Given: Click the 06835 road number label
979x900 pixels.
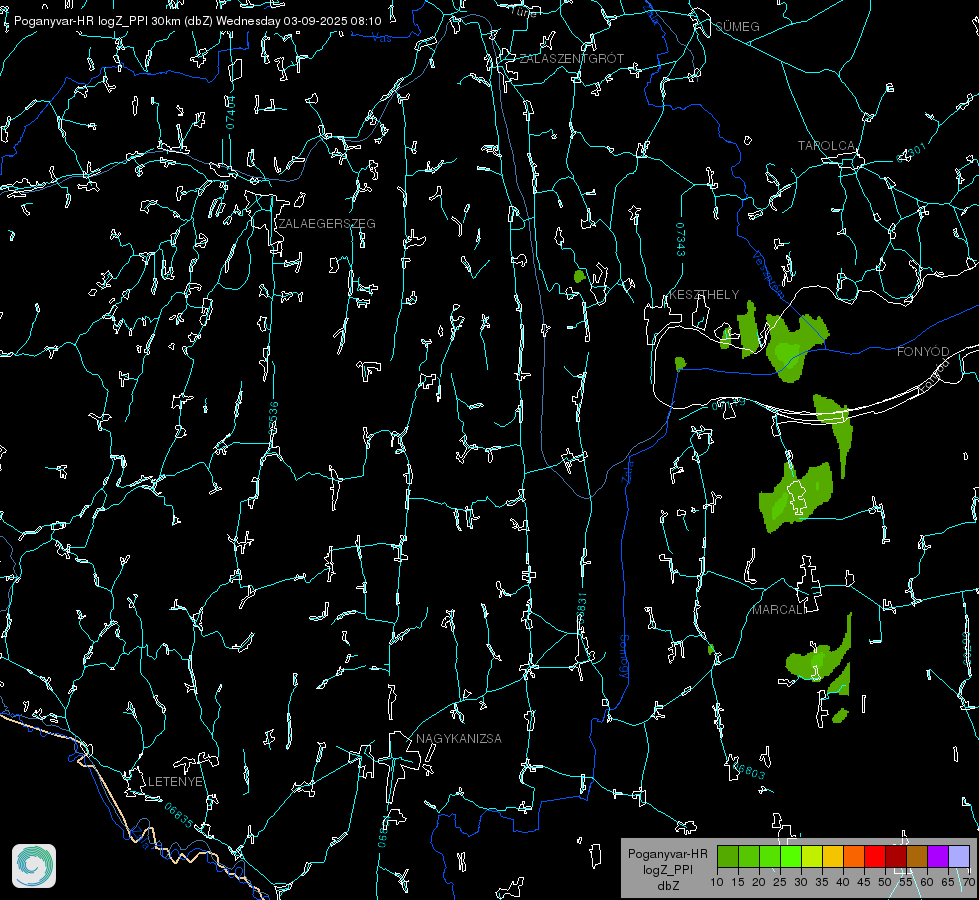Looking at the screenshot, I should click(x=179, y=815).
